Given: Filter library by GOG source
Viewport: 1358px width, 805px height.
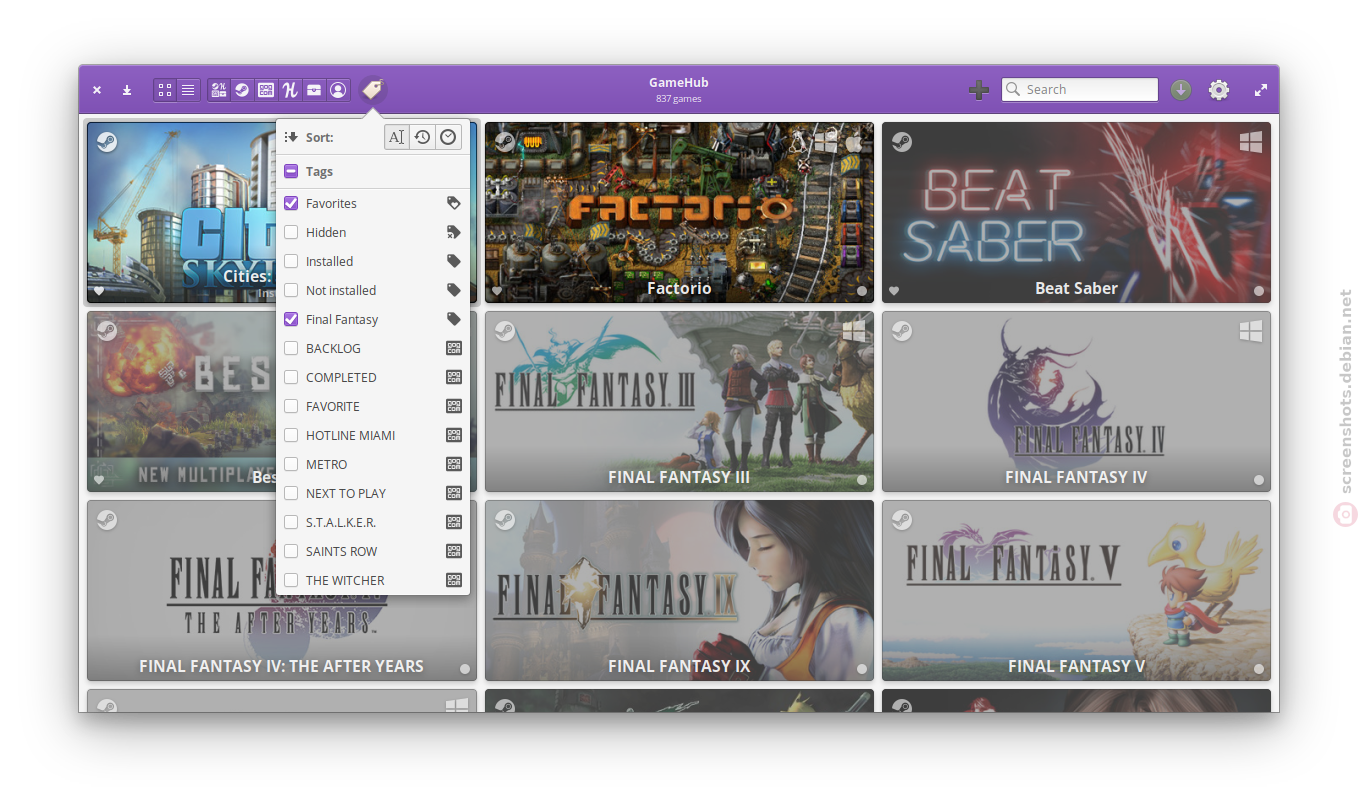Looking at the screenshot, I should tap(266, 90).
